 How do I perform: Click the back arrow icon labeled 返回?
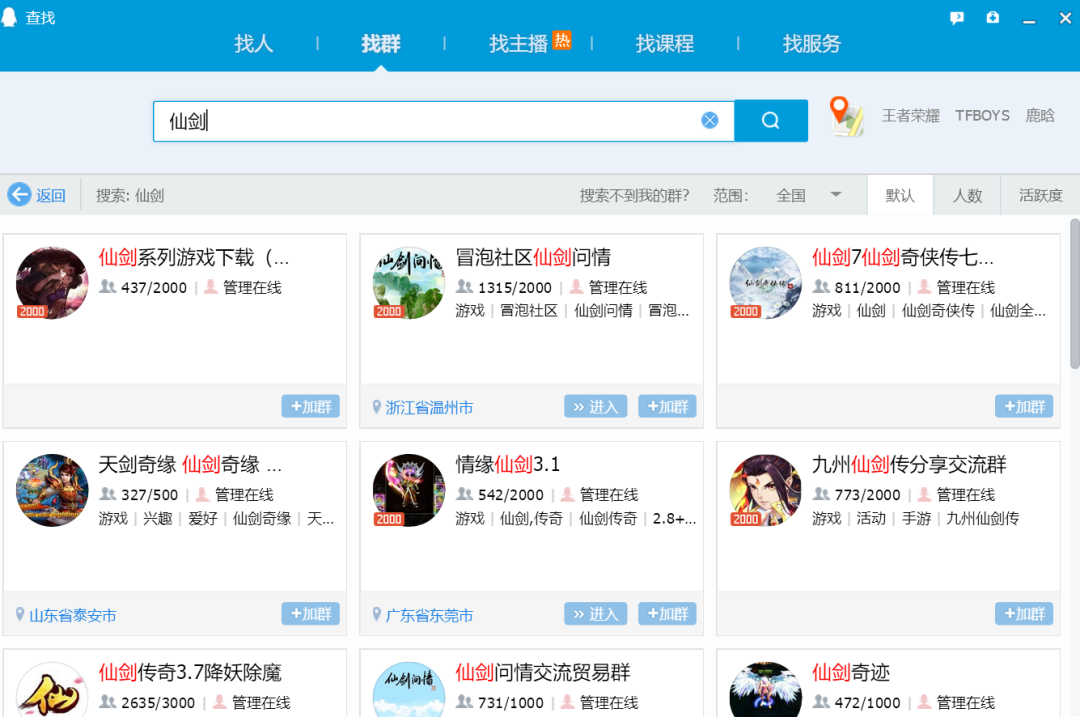coord(19,195)
